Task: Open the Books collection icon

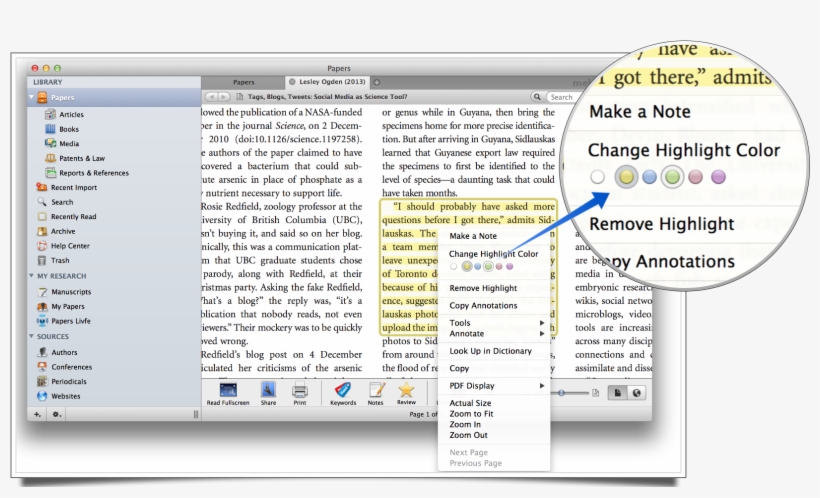Action: tap(50, 129)
